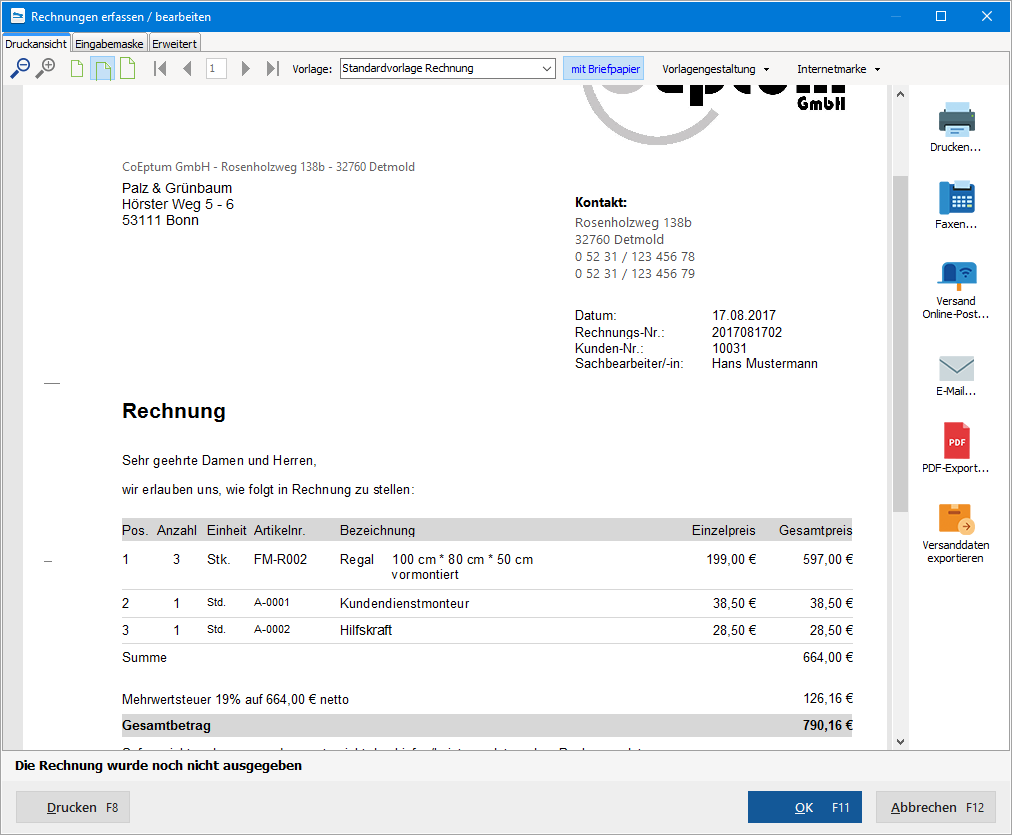
Task: Click the Hilfskraft row description
Action: (366, 630)
